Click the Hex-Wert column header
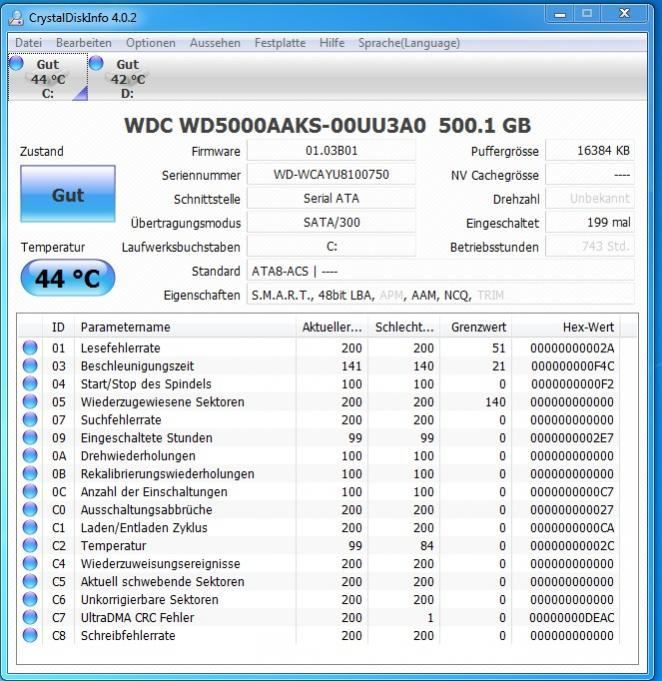662x681 pixels. [566, 327]
